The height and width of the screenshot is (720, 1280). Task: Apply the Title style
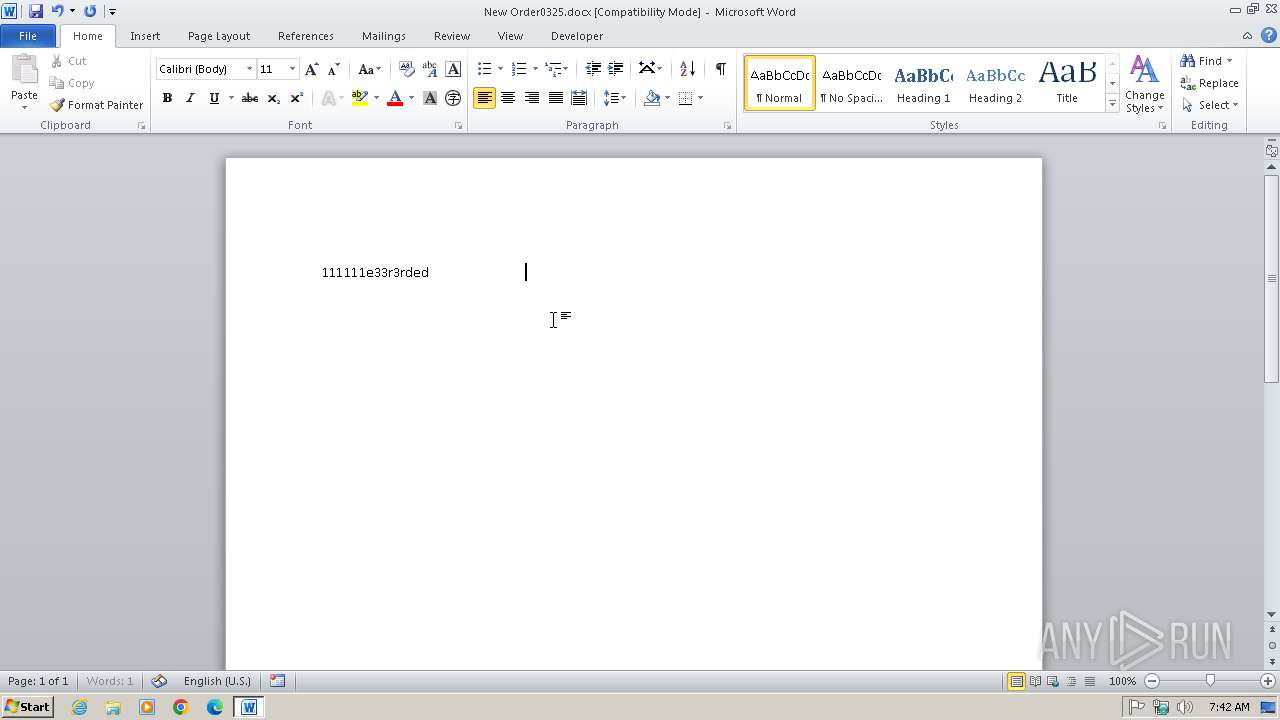point(1067,83)
